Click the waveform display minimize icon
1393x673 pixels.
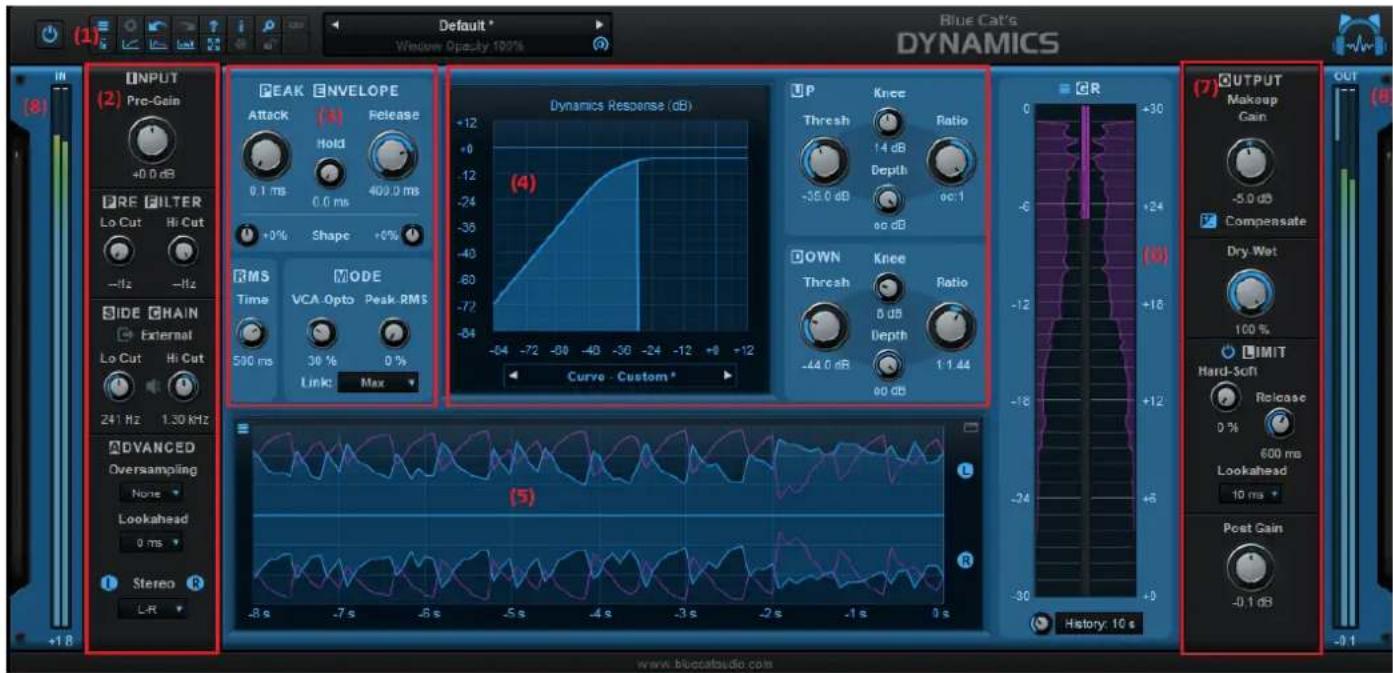click(x=972, y=427)
